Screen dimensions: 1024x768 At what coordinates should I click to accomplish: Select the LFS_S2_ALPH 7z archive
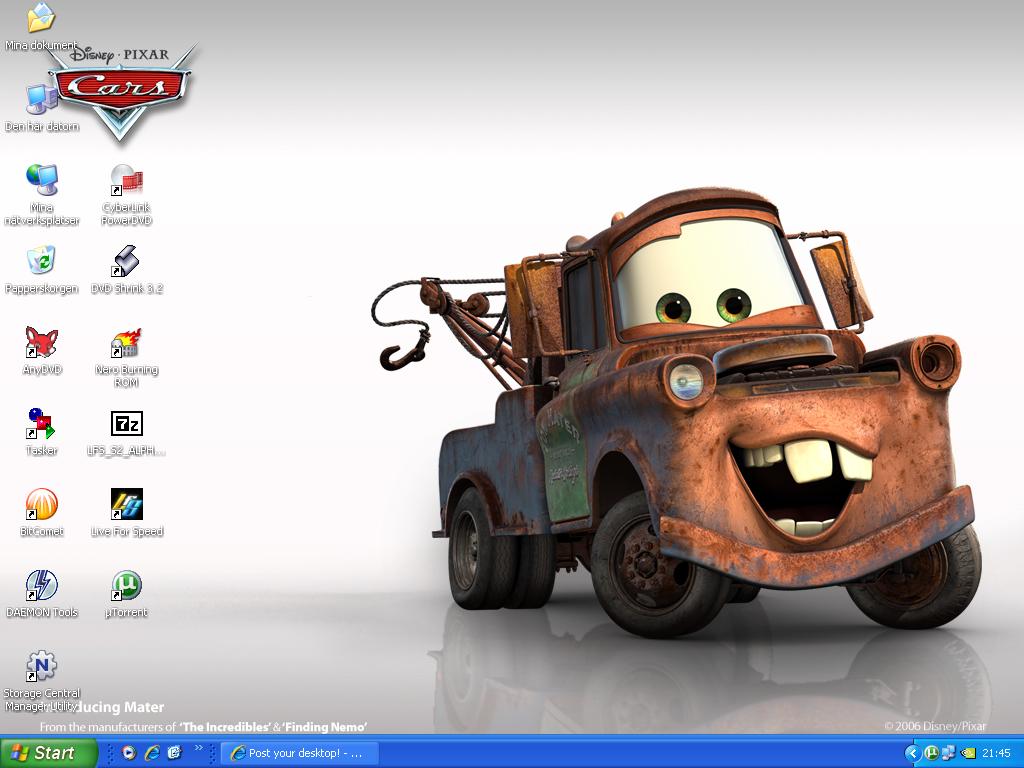126,423
